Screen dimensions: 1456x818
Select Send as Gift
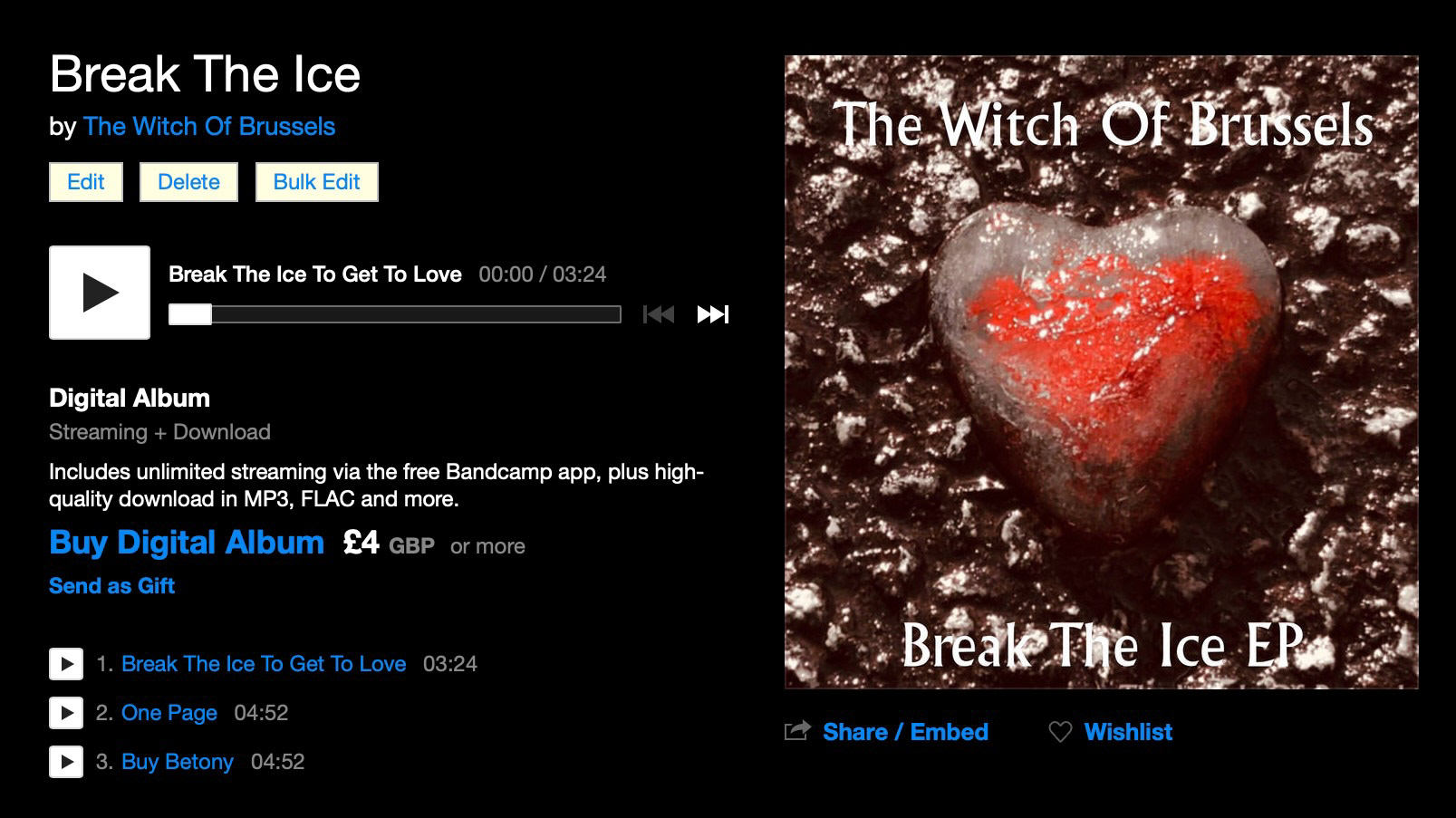click(111, 586)
